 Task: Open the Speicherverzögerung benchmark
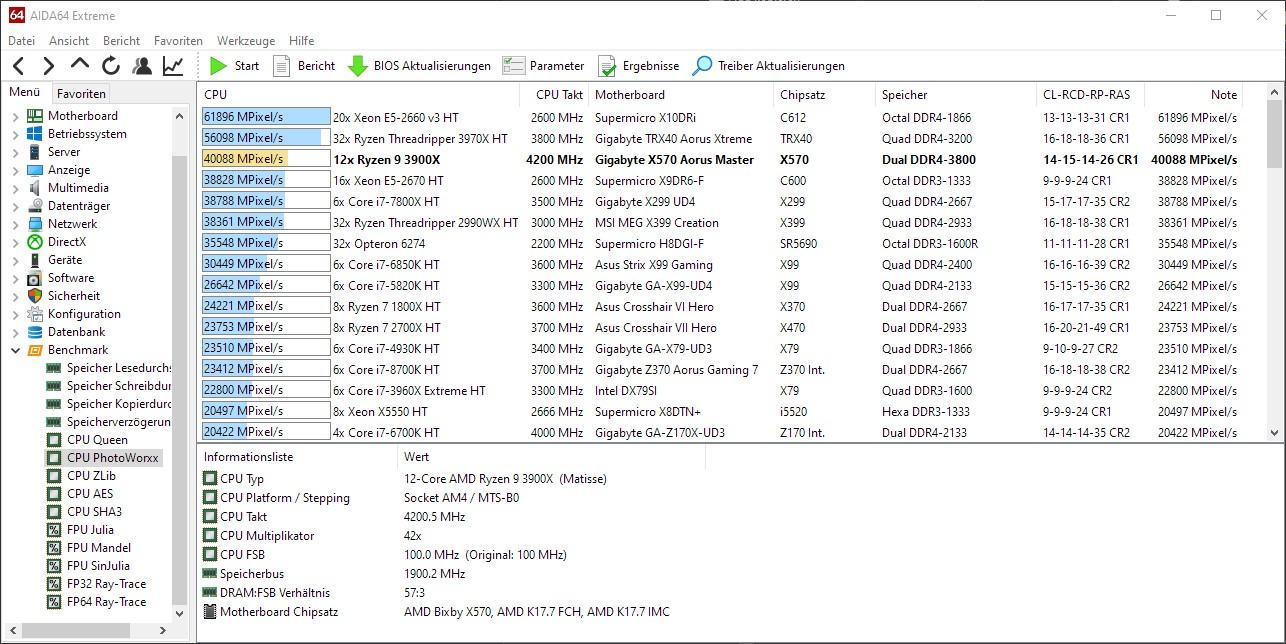119,422
